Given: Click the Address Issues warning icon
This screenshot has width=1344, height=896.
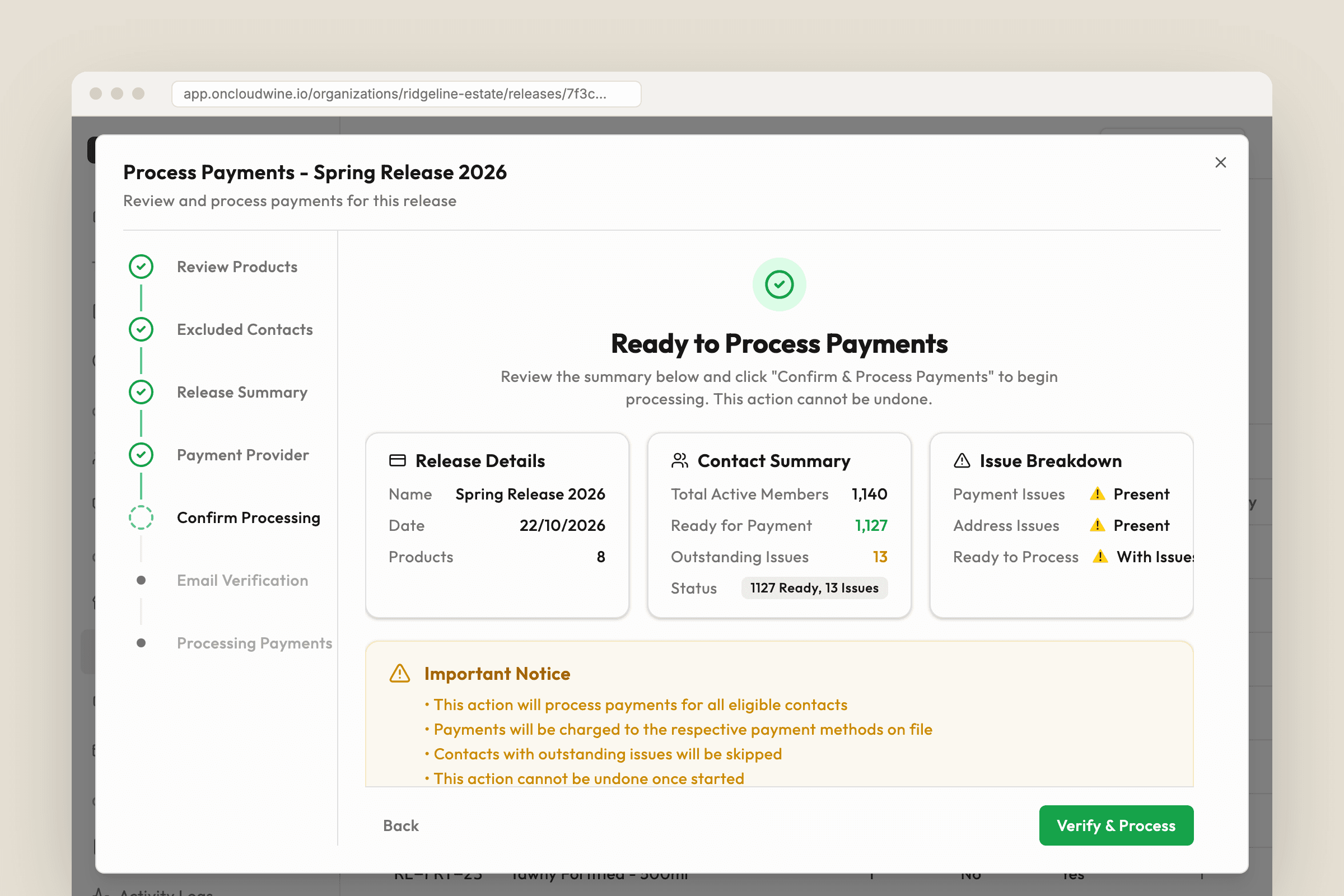Looking at the screenshot, I should coord(1097,525).
